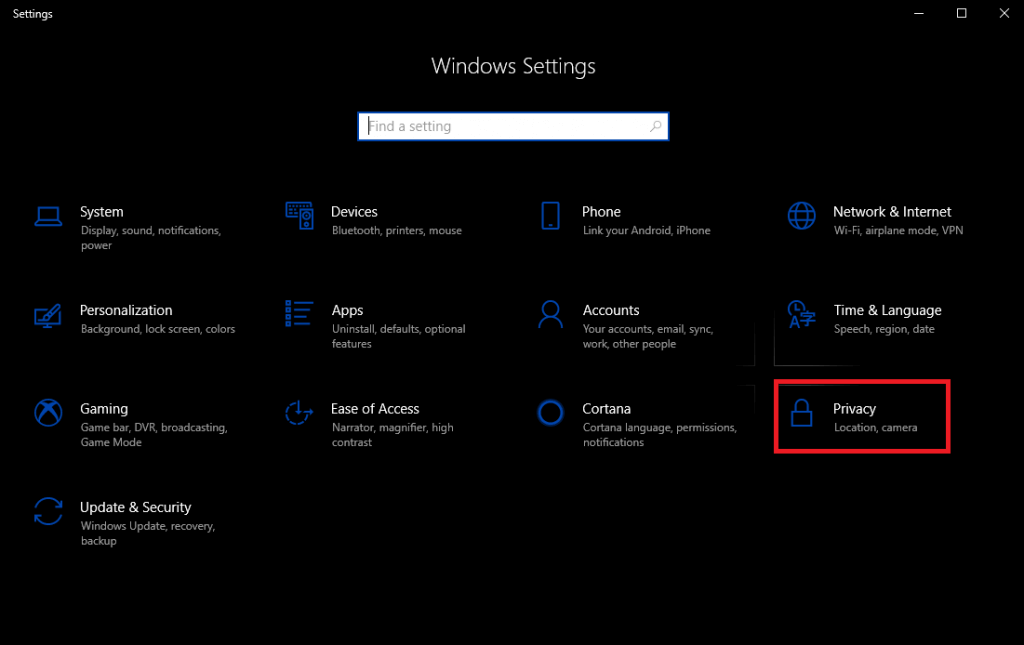Screen dimensions: 1024x645
Task: Click 'Background, lock screen, colors' description
Action: click(x=158, y=329)
